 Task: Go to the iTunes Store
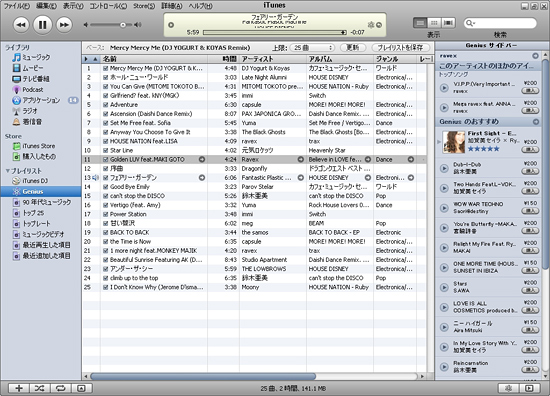click(x=34, y=146)
